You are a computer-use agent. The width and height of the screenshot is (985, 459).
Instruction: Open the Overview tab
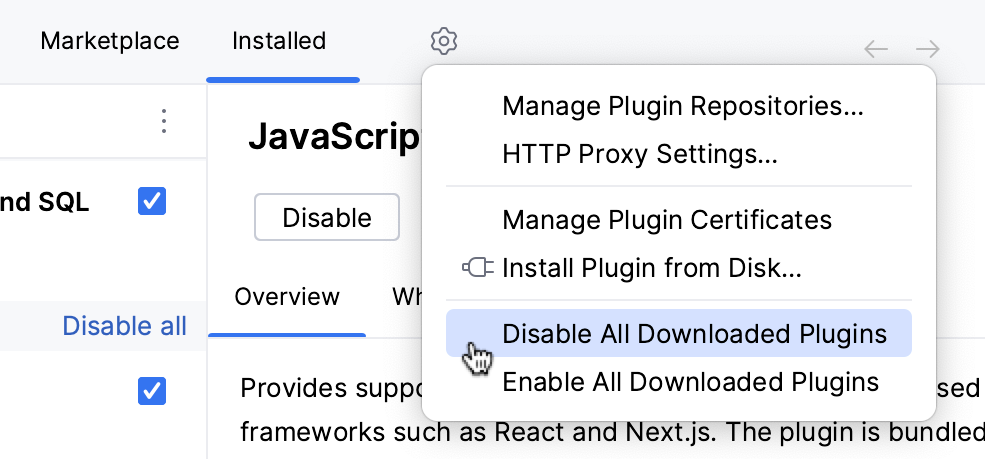click(x=287, y=297)
